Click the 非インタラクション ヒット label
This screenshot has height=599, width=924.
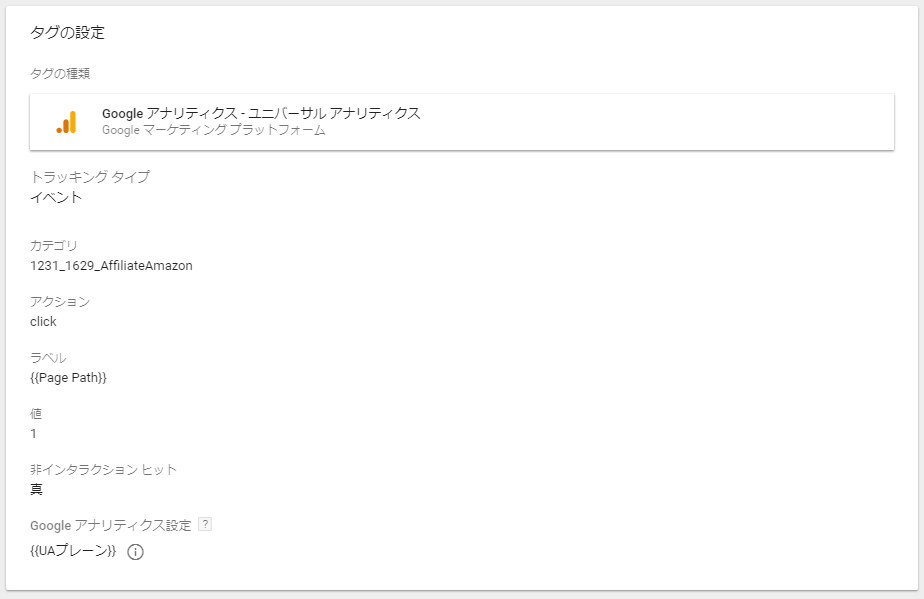click(104, 469)
